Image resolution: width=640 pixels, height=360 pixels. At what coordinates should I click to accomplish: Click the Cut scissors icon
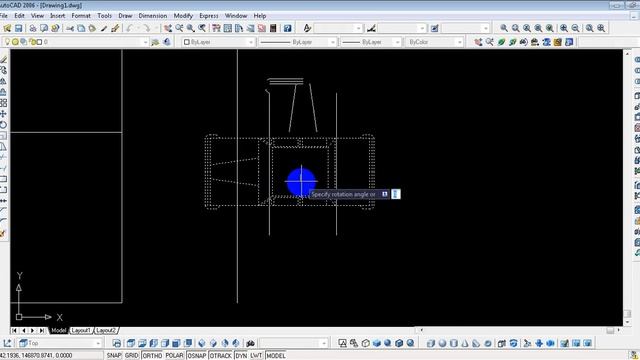(70, 28)
